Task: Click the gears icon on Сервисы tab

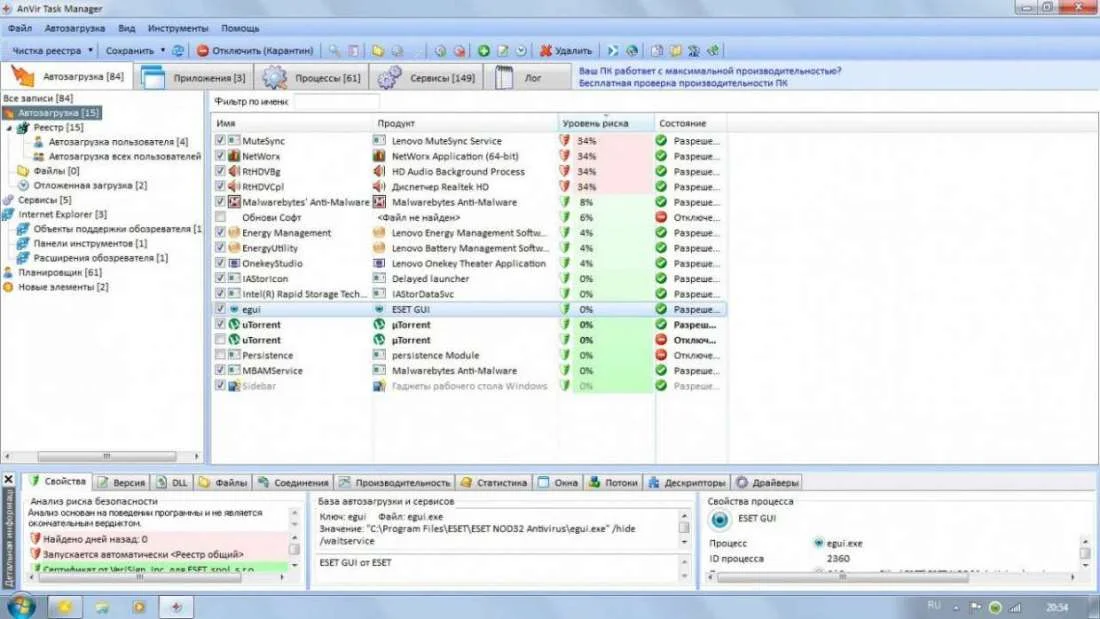Action: click(389, 77)
